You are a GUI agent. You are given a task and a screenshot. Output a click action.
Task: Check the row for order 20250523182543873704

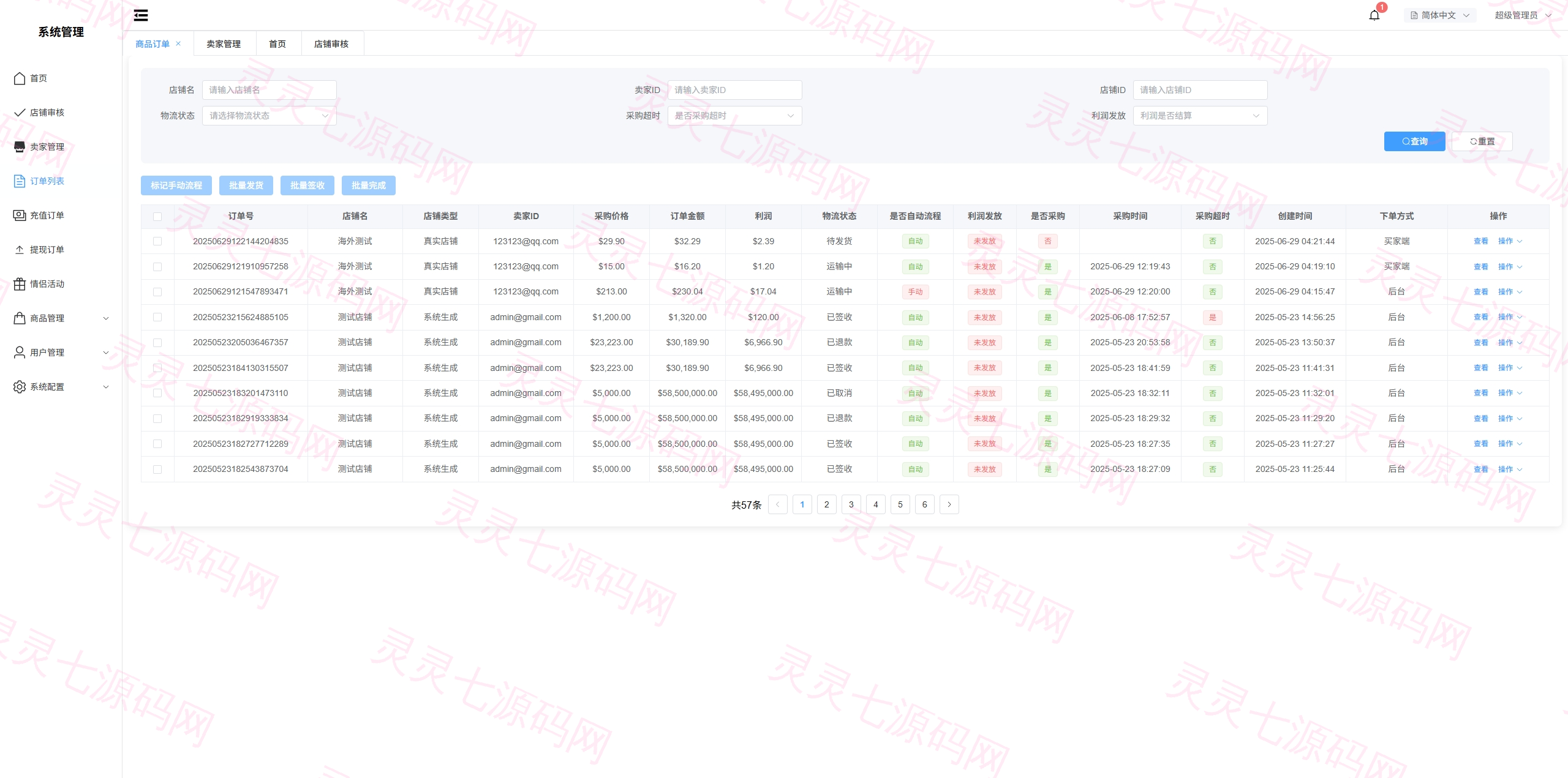tap(157, 469)
